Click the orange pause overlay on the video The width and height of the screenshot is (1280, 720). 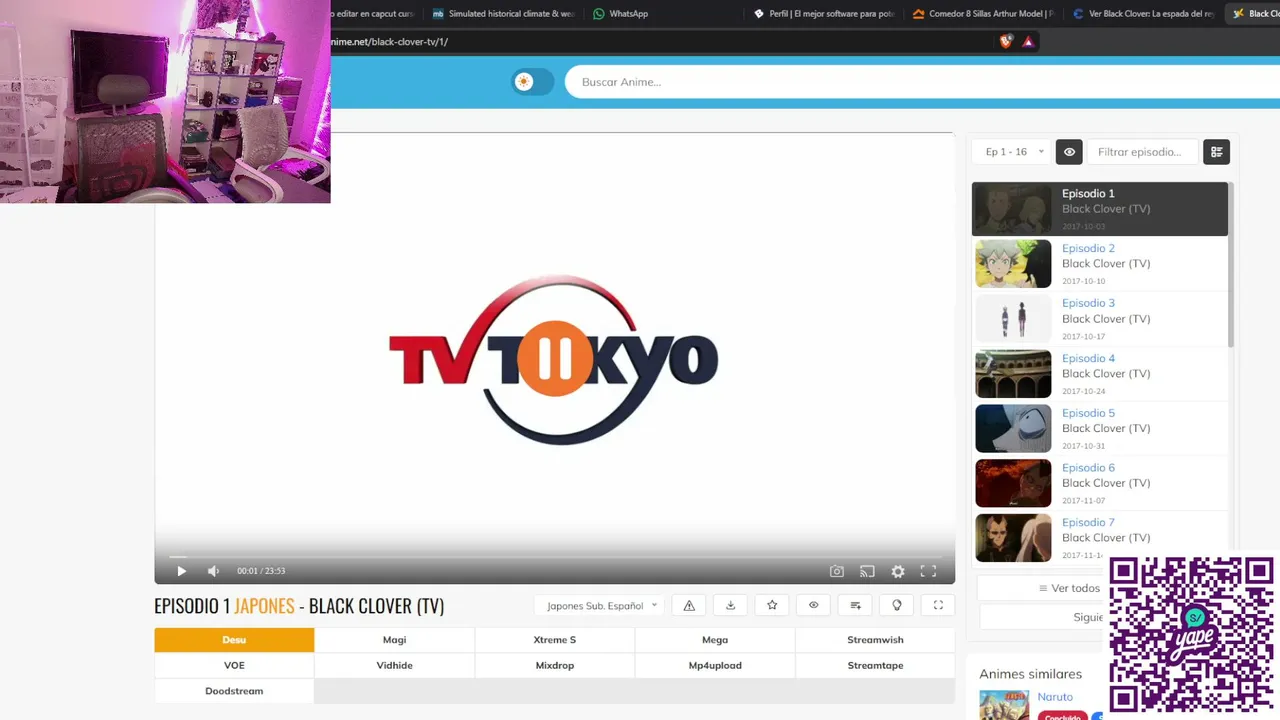click(554, 359)
